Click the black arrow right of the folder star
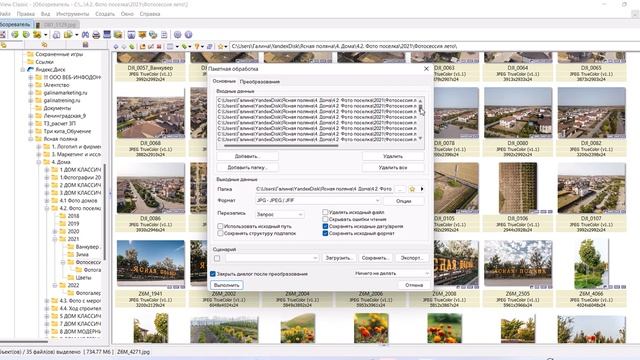The width and height of the screenshot is (640, 360). click(x=422, y=189)
